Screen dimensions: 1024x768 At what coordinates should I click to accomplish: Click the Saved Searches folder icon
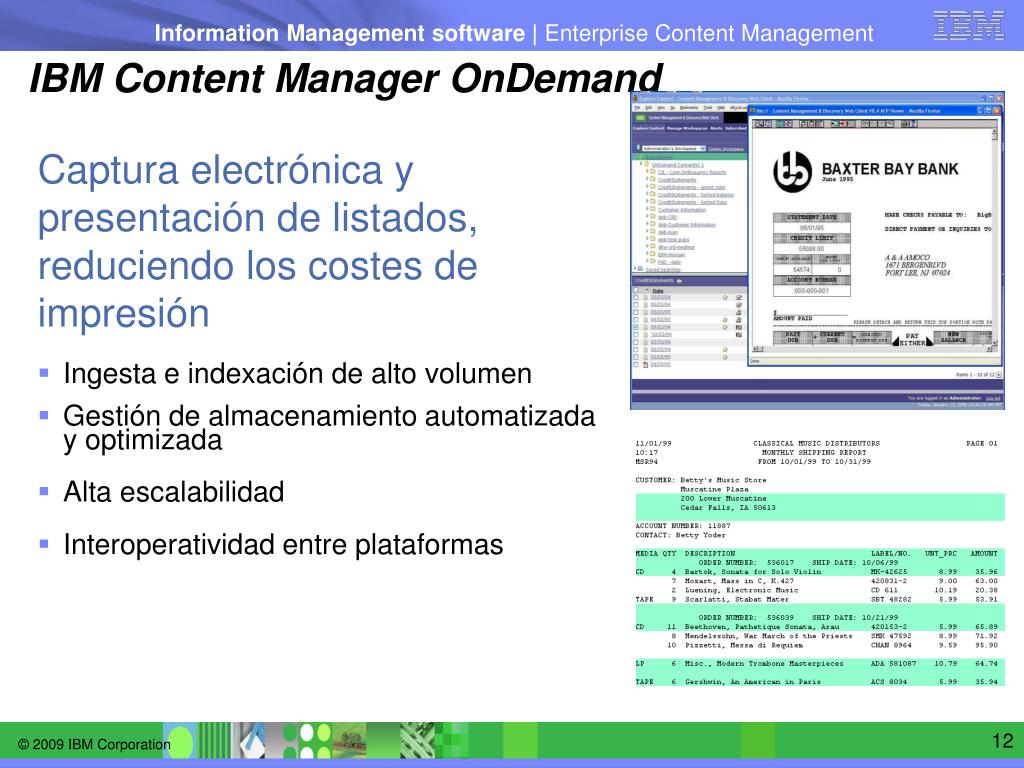640,268
